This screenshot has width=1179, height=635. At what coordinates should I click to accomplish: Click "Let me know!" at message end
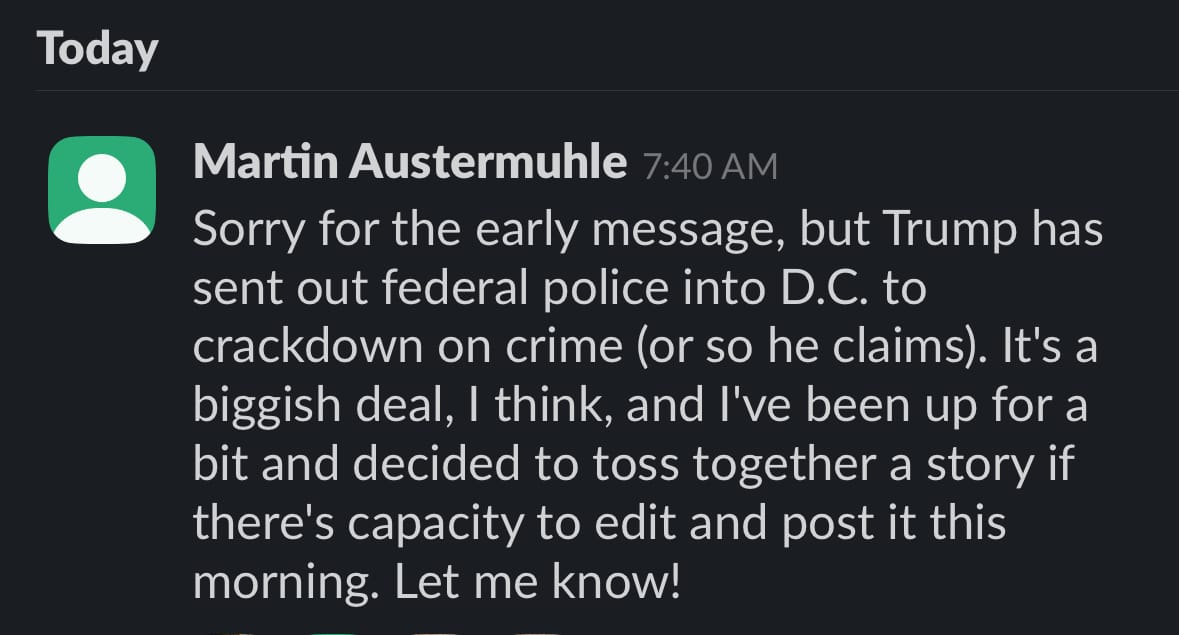point(538,582)
